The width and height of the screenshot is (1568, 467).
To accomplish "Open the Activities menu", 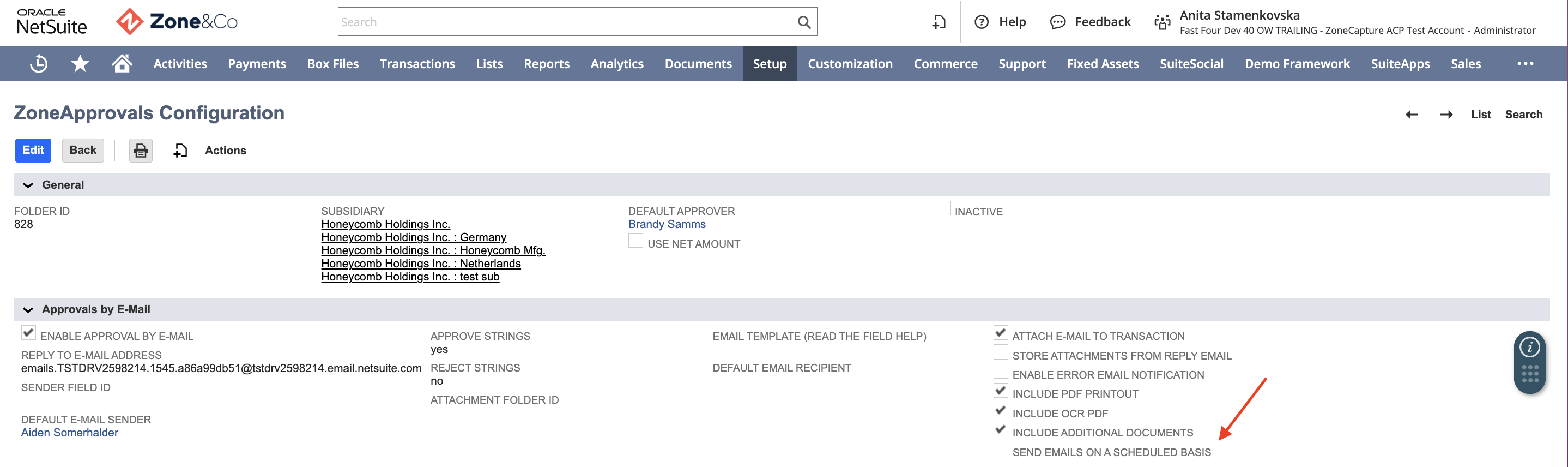I will click(180, 63).
